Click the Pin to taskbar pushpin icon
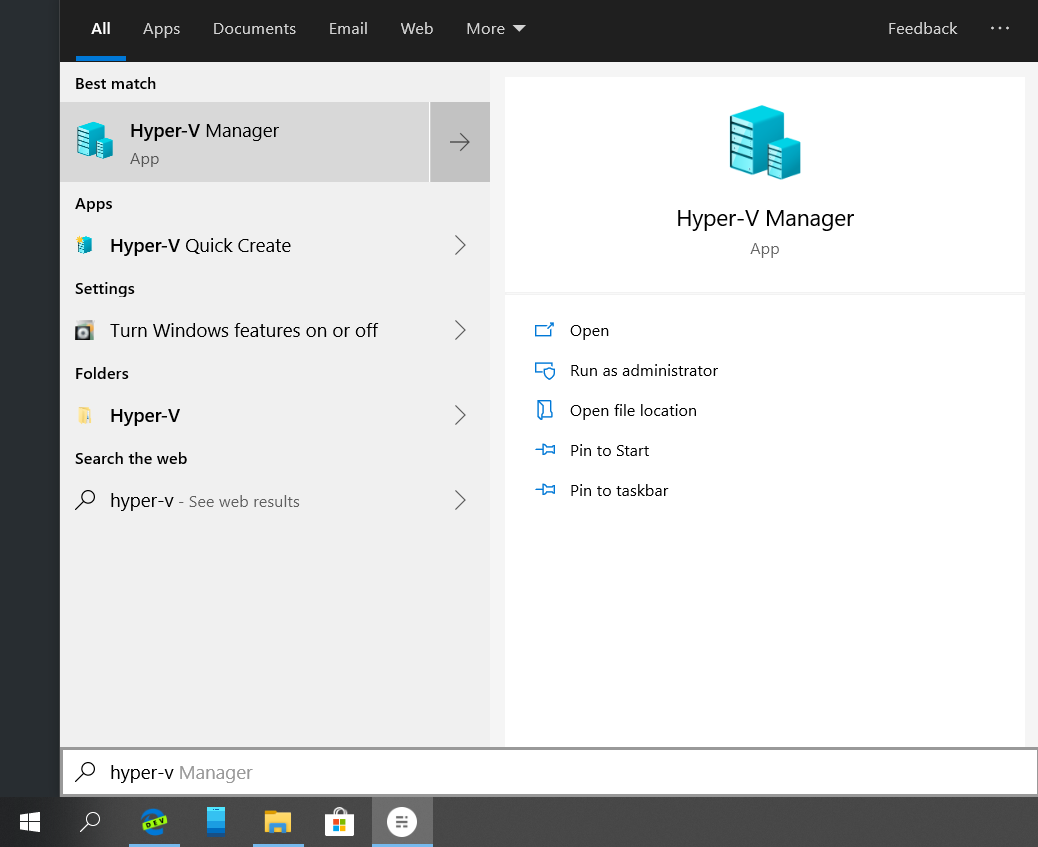 click(x=545, y=490)
